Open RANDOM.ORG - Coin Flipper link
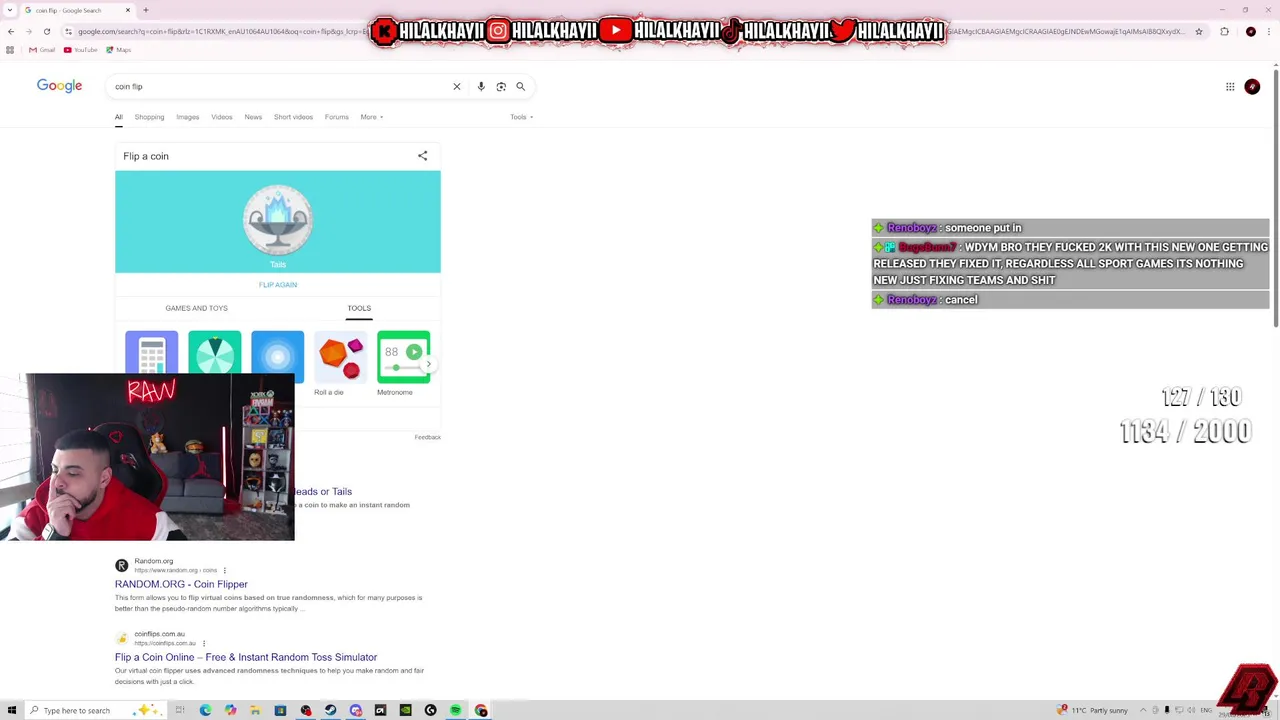 [181, 584]
